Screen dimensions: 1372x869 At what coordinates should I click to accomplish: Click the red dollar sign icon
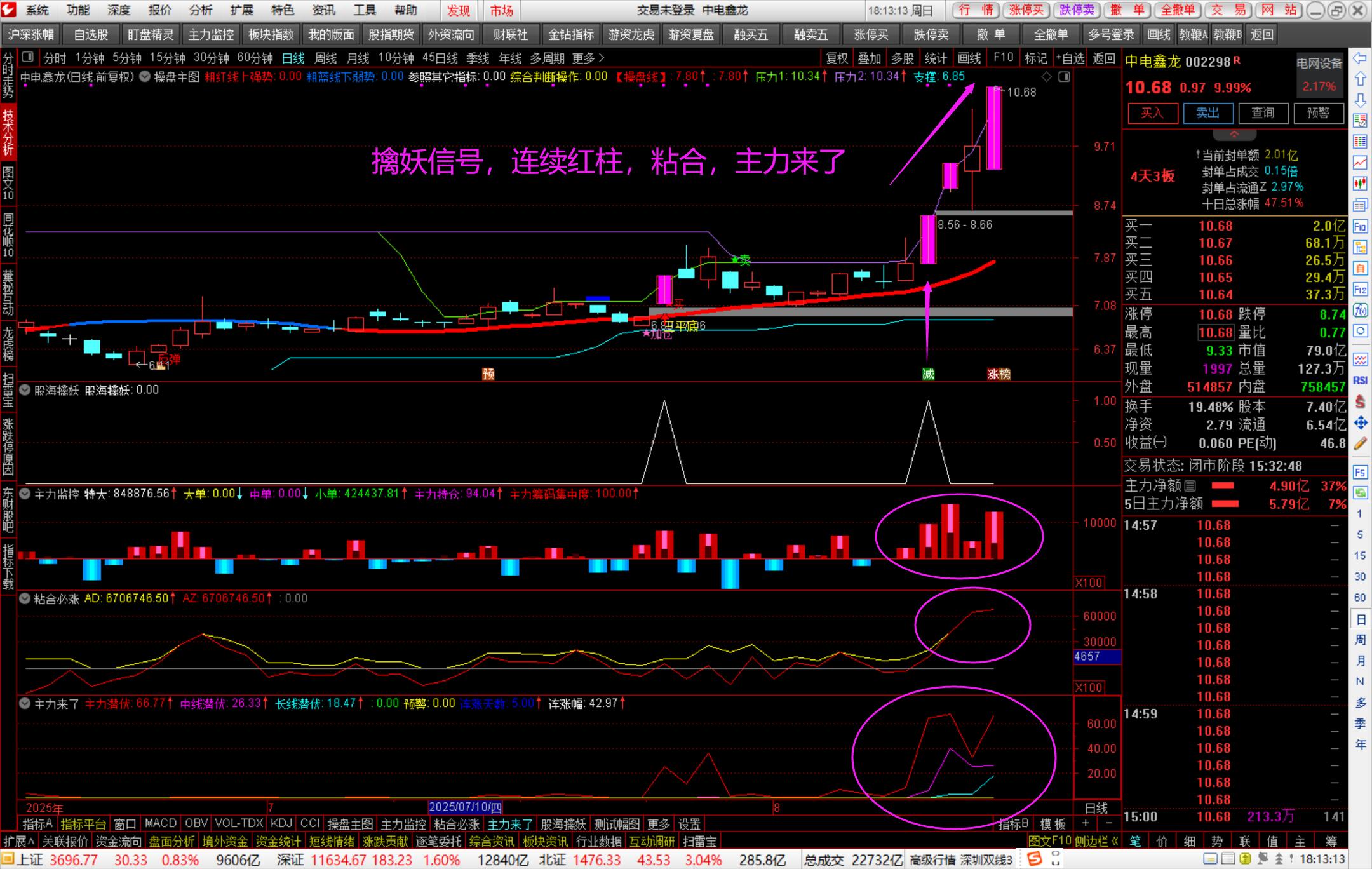pyautogui.click(x=1360, y=401)
